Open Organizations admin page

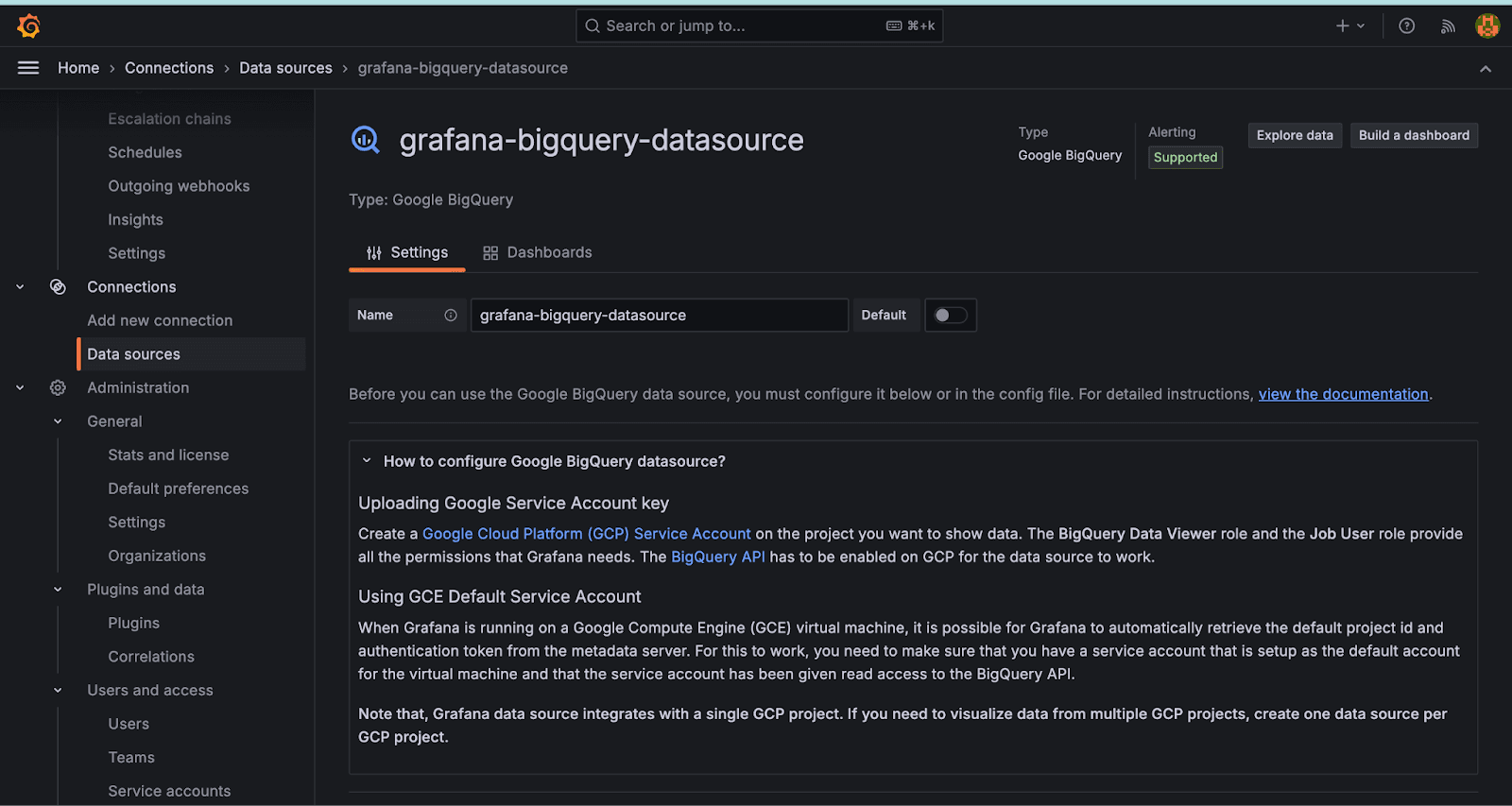(x=157, y=557)
